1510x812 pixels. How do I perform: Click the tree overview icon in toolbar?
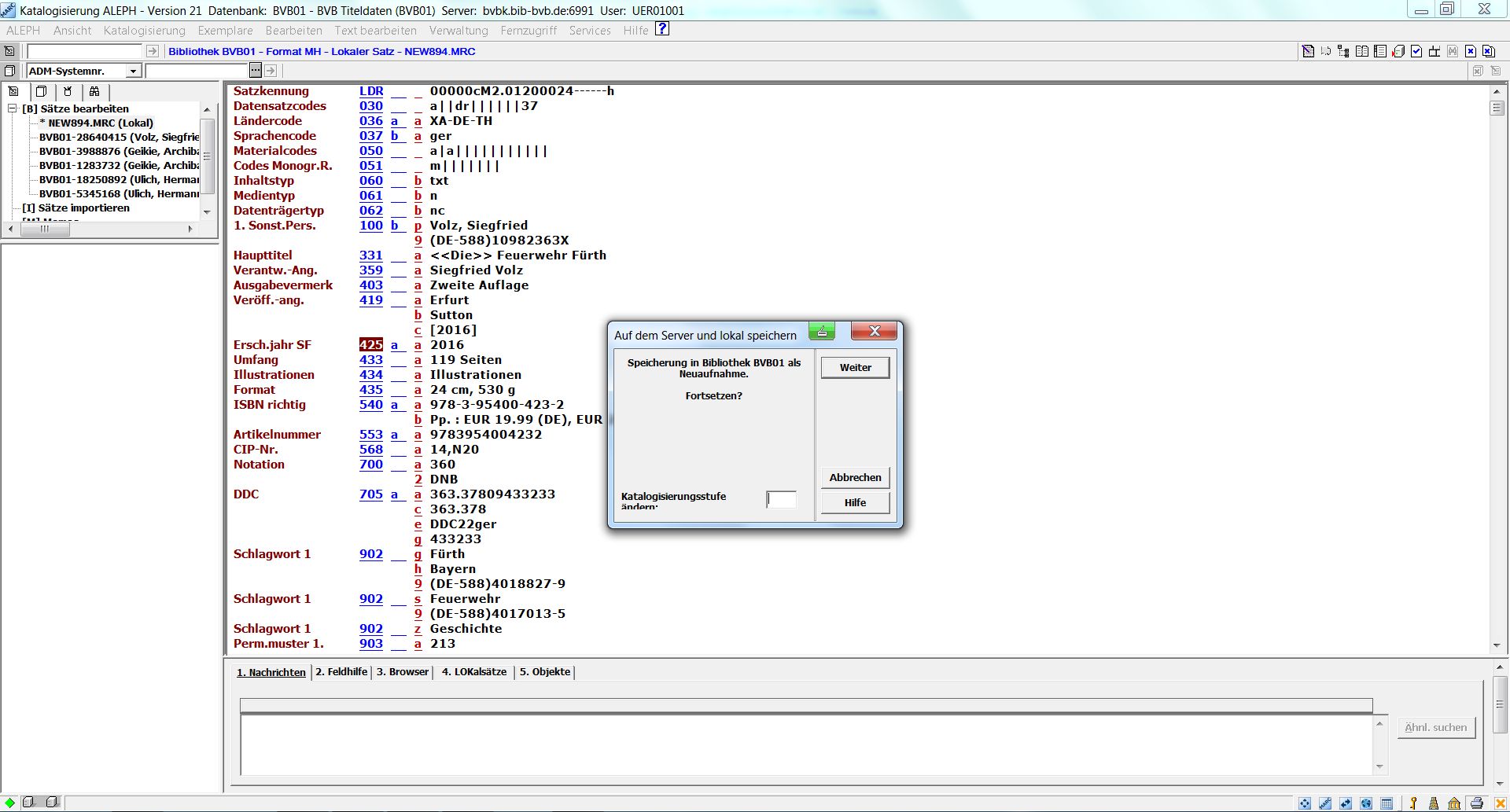1343,51
